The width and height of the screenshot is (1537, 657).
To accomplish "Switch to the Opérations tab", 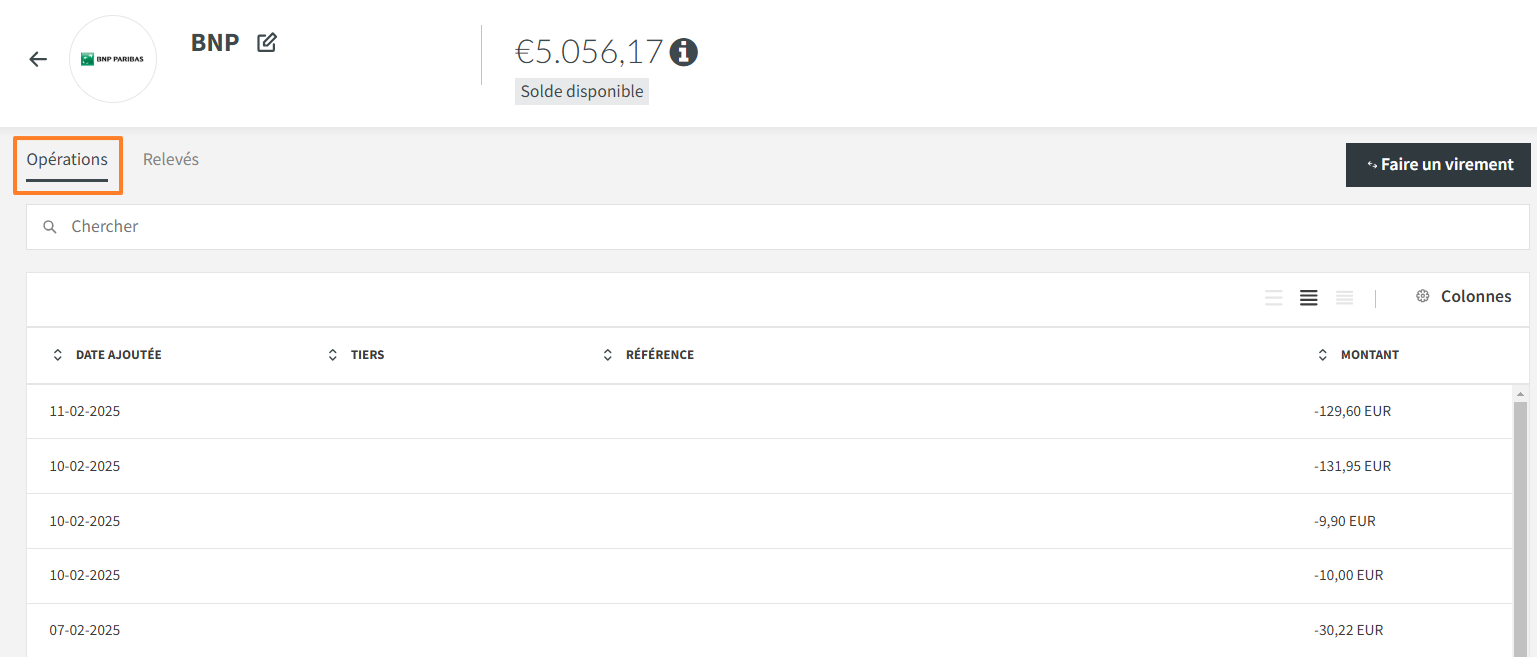I will (67, 160).
